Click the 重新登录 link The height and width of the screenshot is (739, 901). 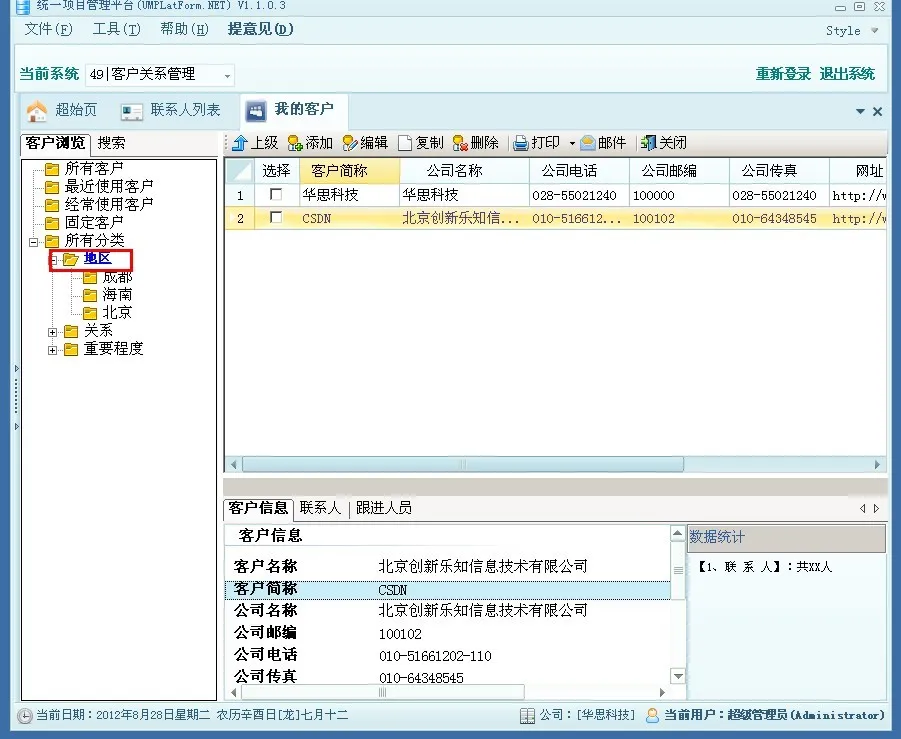(783, 74)
